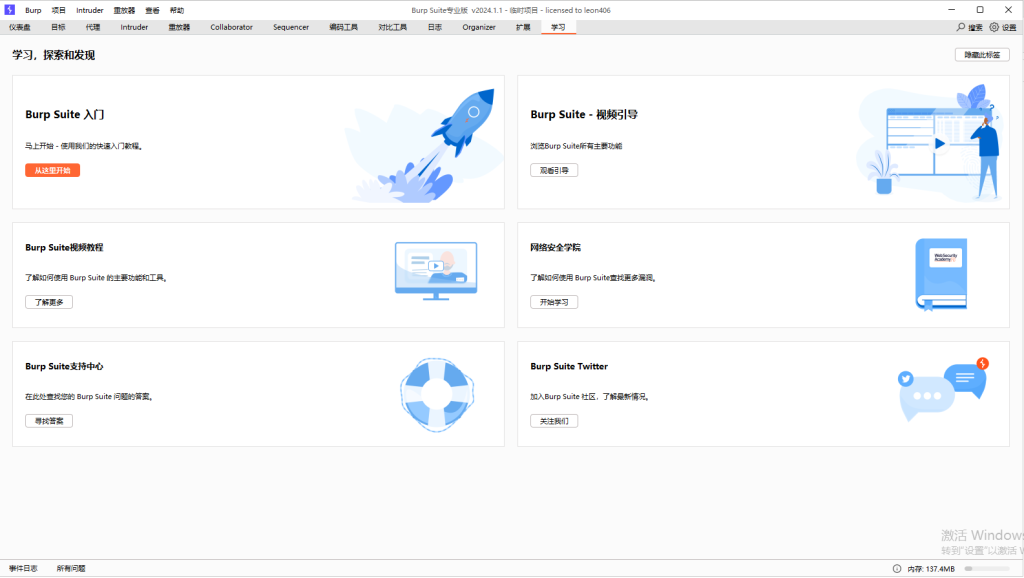Switch to the Intruder tab

pos(134,27)
